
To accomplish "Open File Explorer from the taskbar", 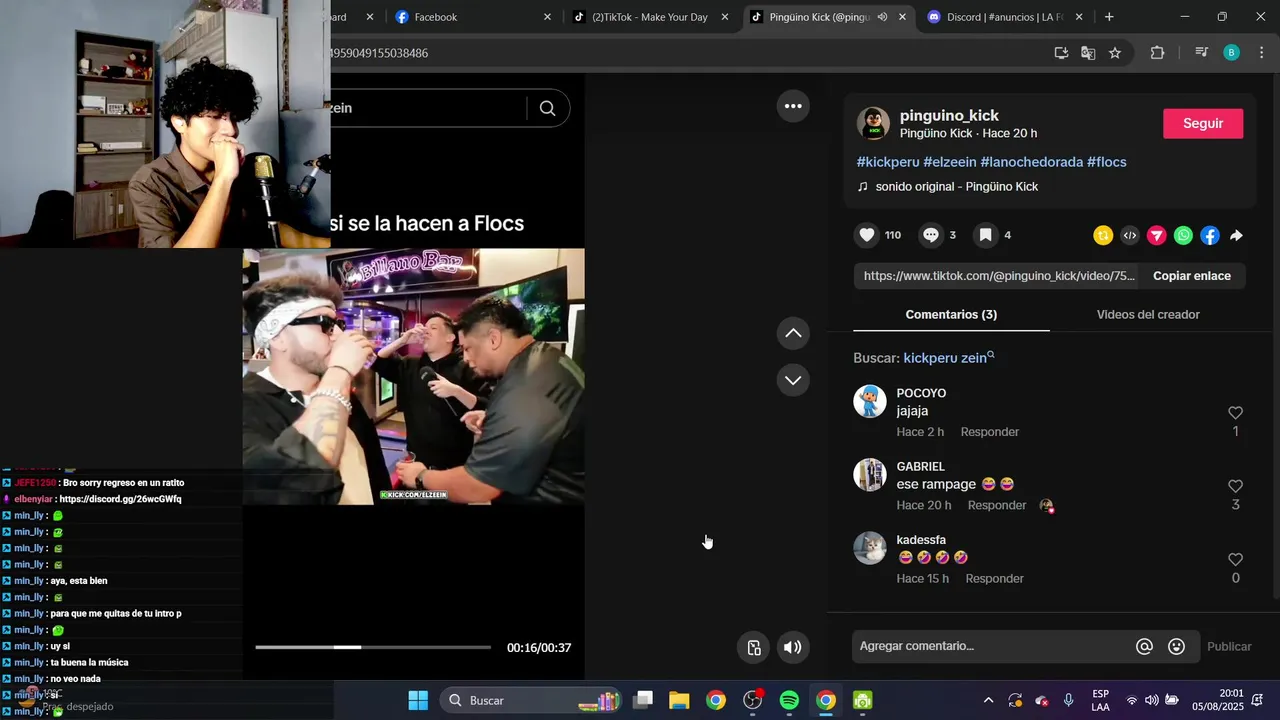I will click(679, 700).
